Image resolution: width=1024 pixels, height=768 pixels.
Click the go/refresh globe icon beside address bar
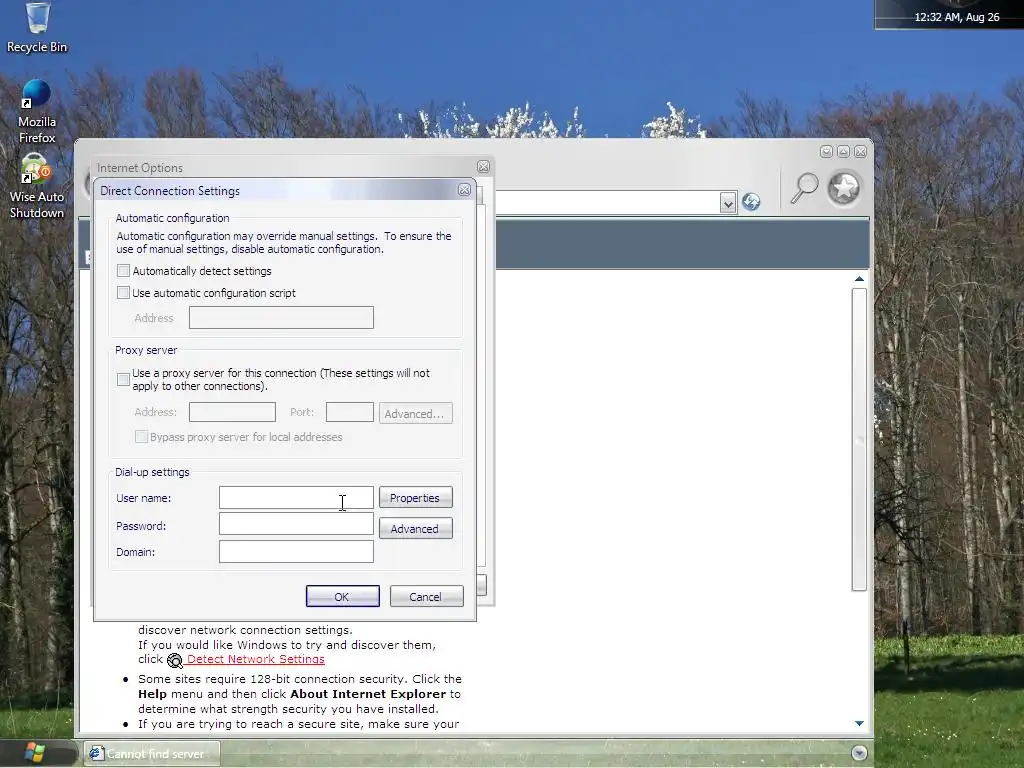[x=751, y=202]
